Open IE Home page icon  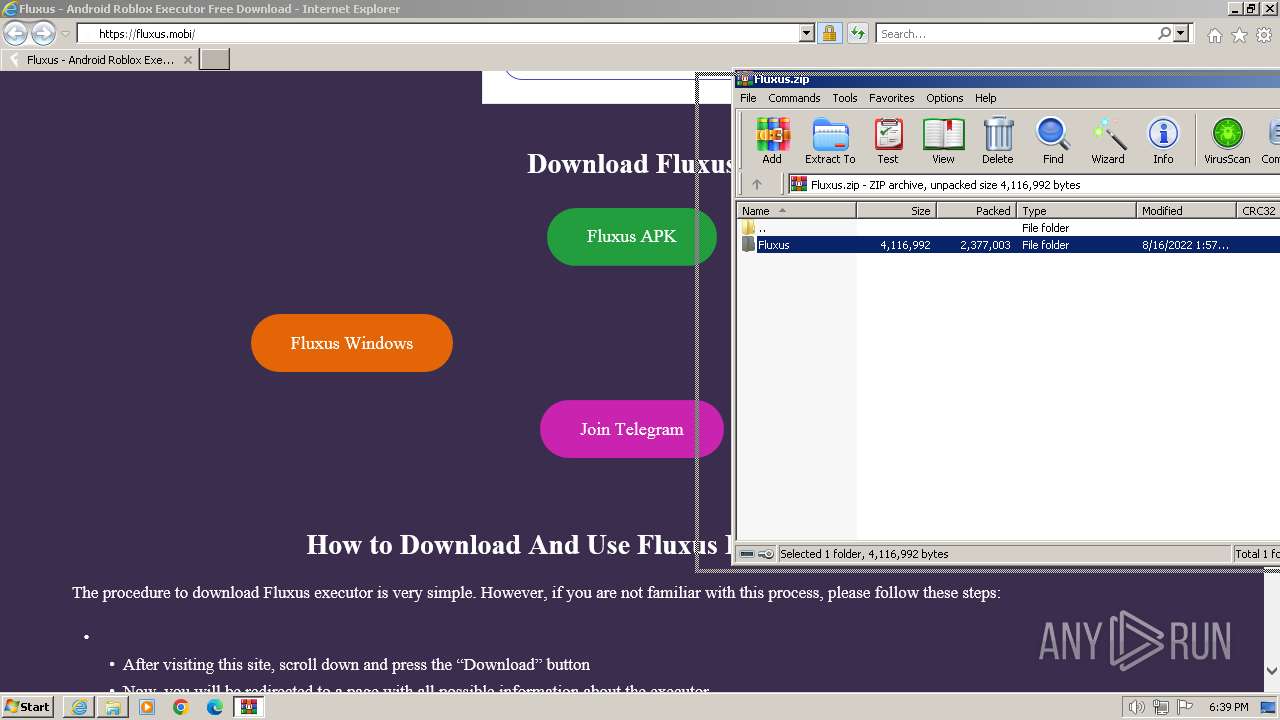(1214, 35)
